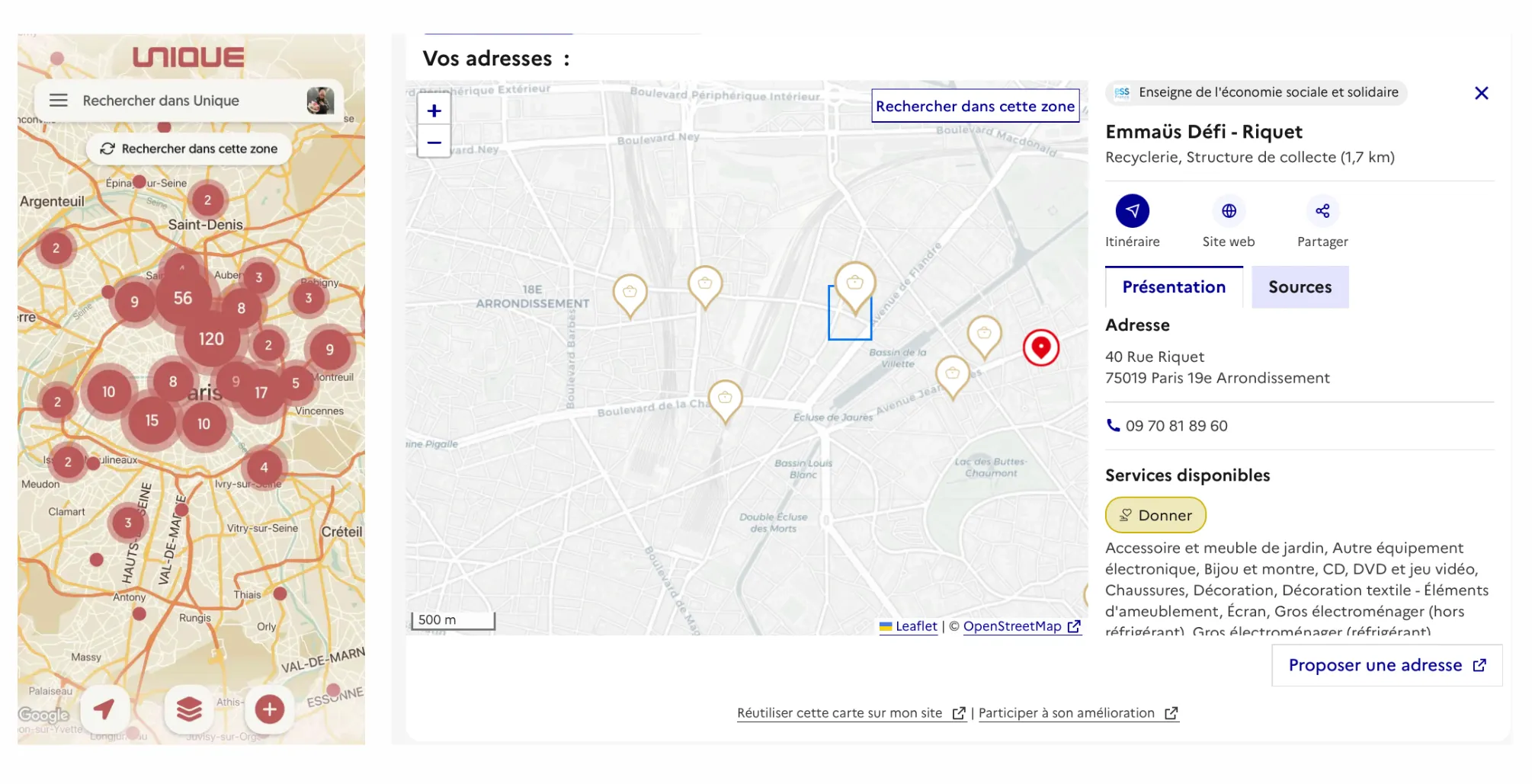This screenshot has height=784, width=1532.
Task: Click the basket pin above Avenue Jean Jaurès
Action: (952, 377)
